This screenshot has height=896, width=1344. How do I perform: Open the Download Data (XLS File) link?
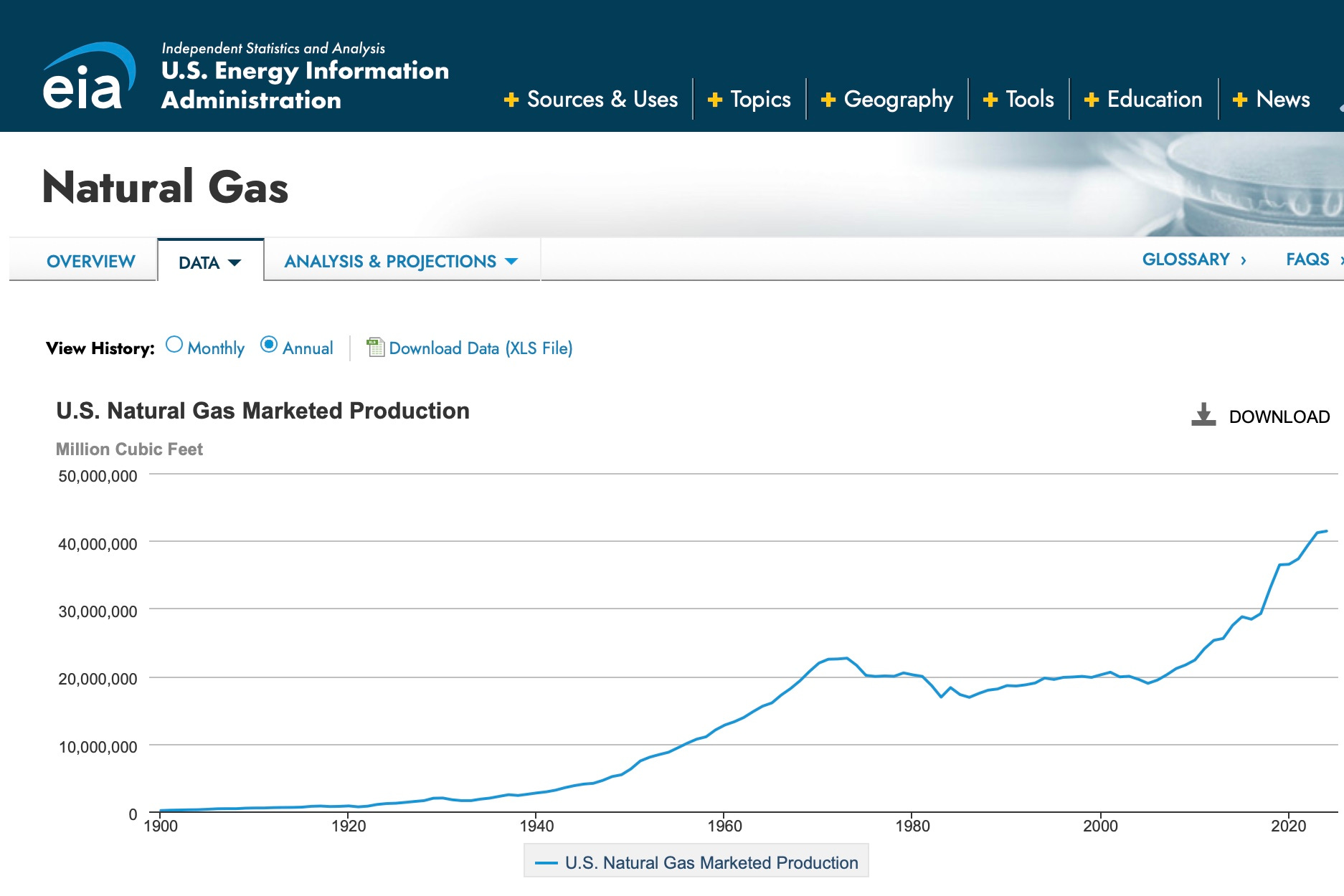[x=481, y=348]
